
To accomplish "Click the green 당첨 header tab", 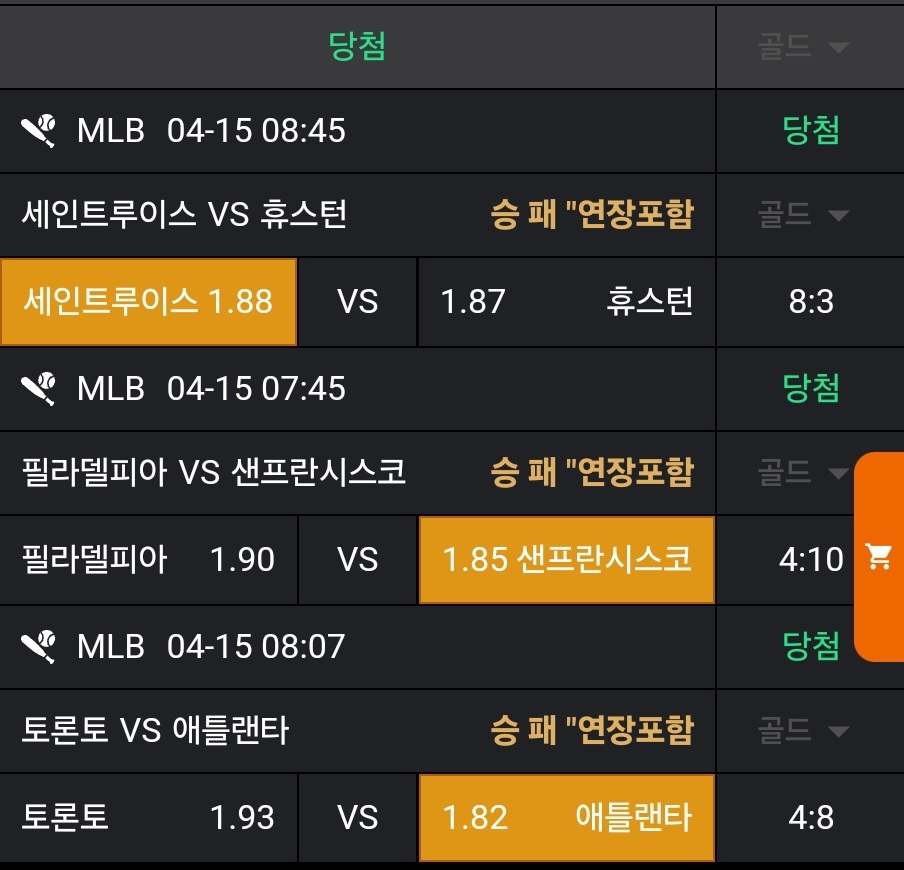I will coord(357,46).
